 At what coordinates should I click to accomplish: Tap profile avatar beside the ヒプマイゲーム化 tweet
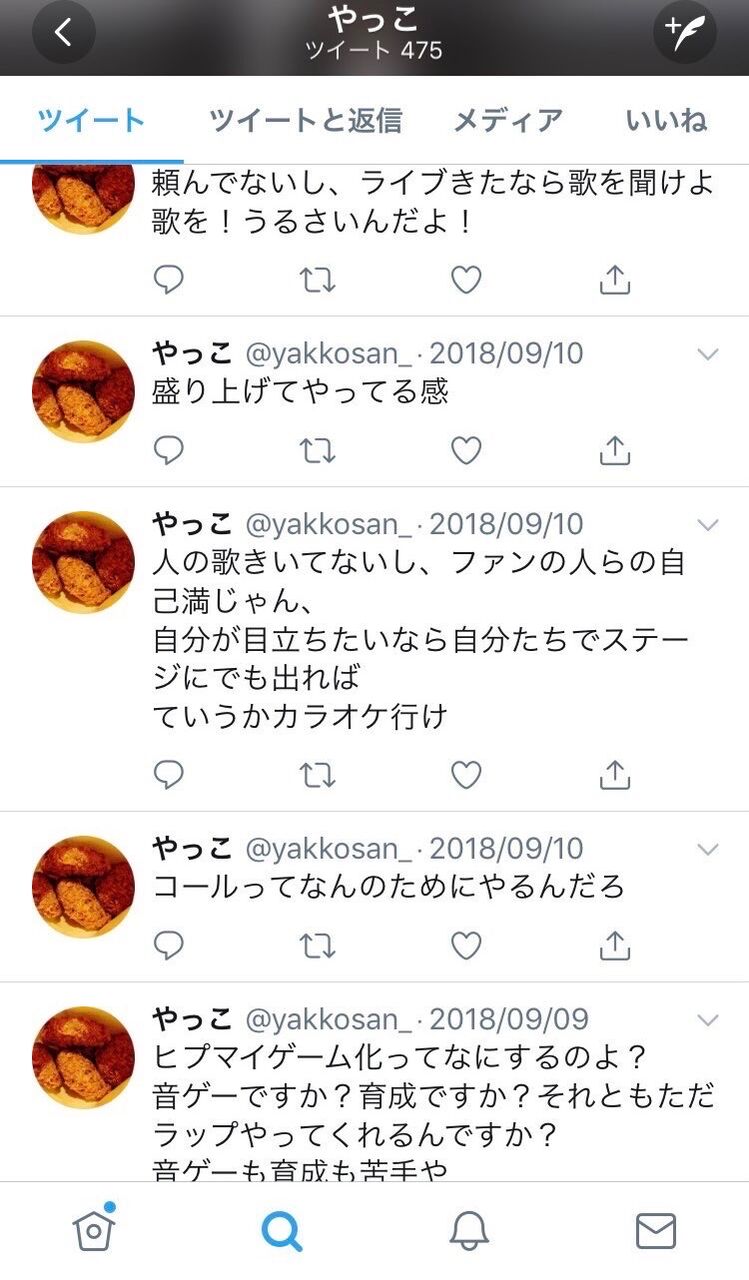(x=83, y=1057)
